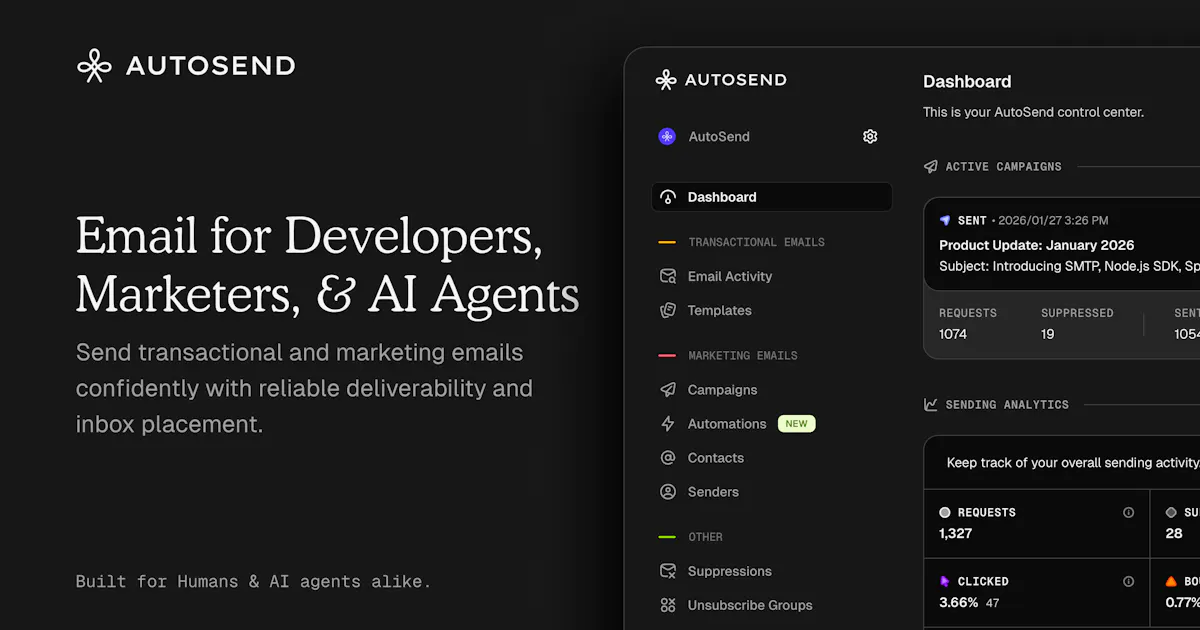The height and width of the screenshot is (630, 1200).
Task: Open the Dashboard menu item
Action: 772,197
